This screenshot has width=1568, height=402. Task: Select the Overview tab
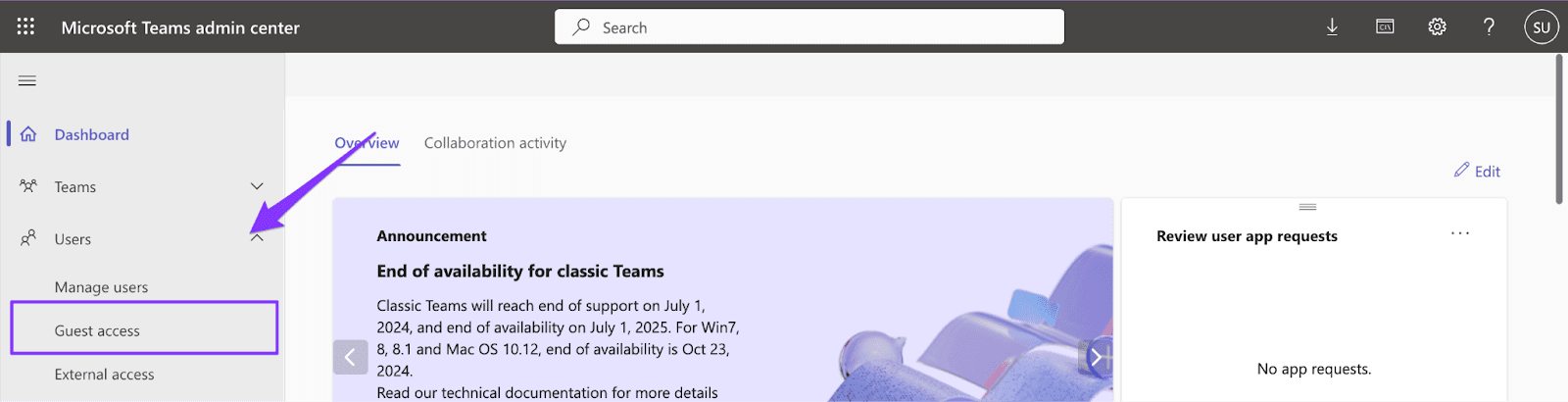click(367, 143)
